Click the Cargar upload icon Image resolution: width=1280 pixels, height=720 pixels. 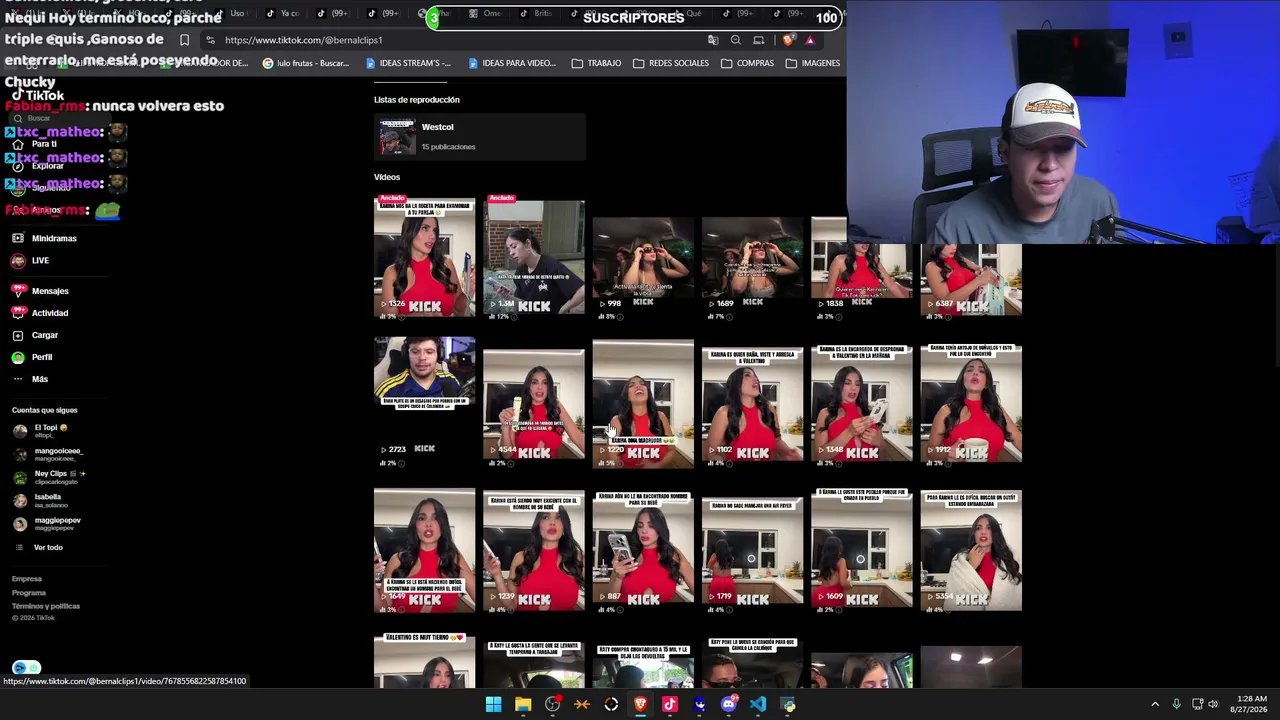click(18, 335)
